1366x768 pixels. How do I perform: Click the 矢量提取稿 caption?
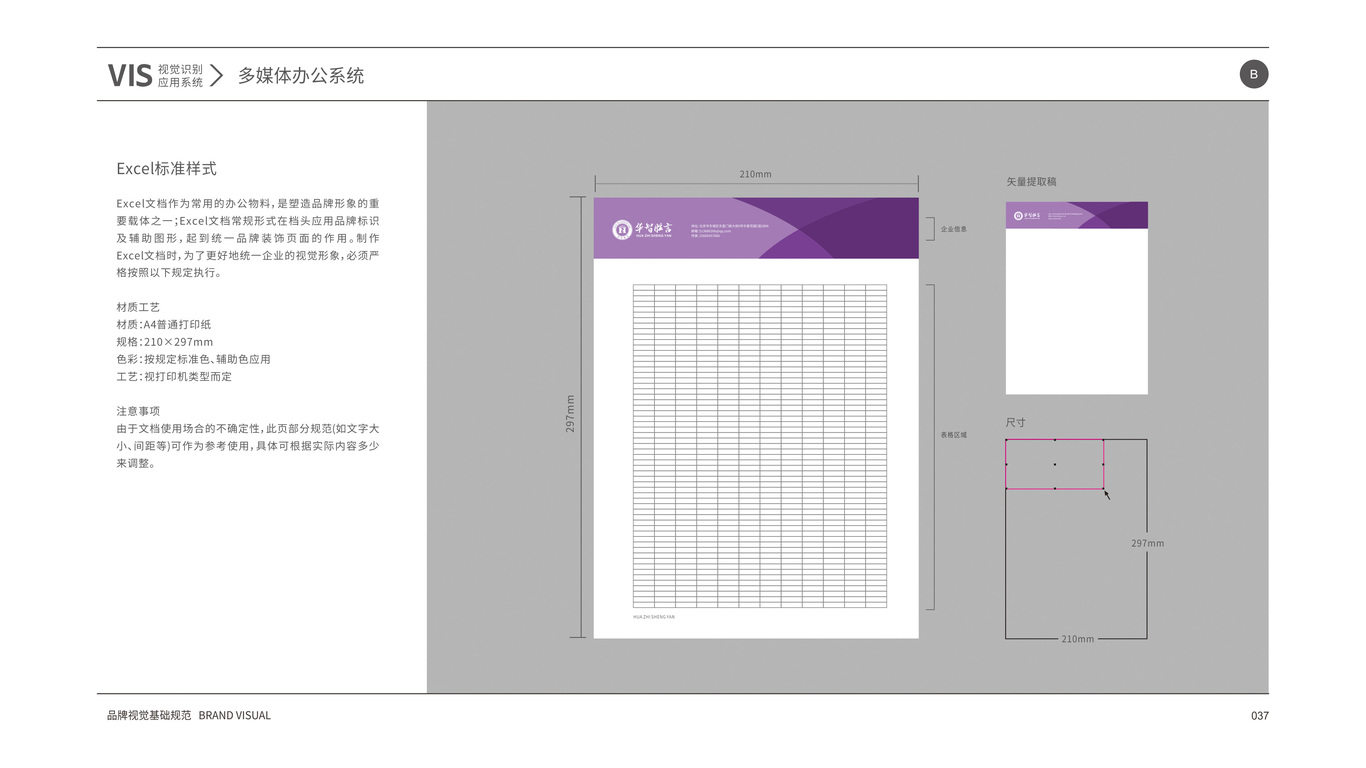click(1031, 182)
